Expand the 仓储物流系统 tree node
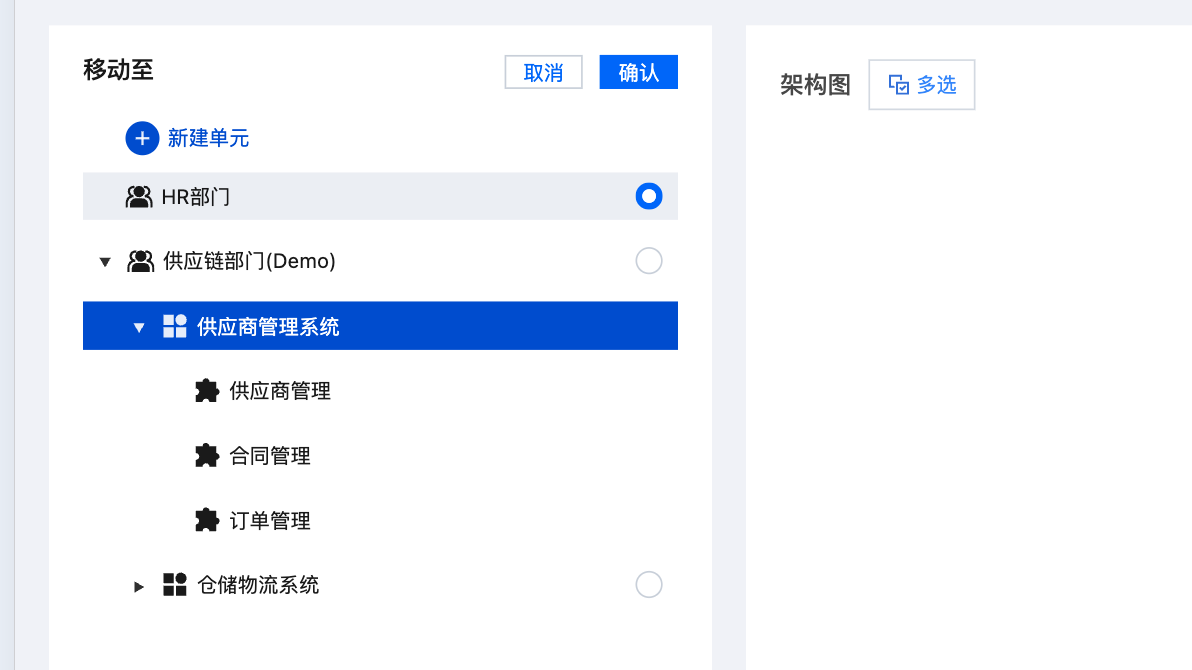Viewport: 1192px width, 670px height. [x=139, y=586]
